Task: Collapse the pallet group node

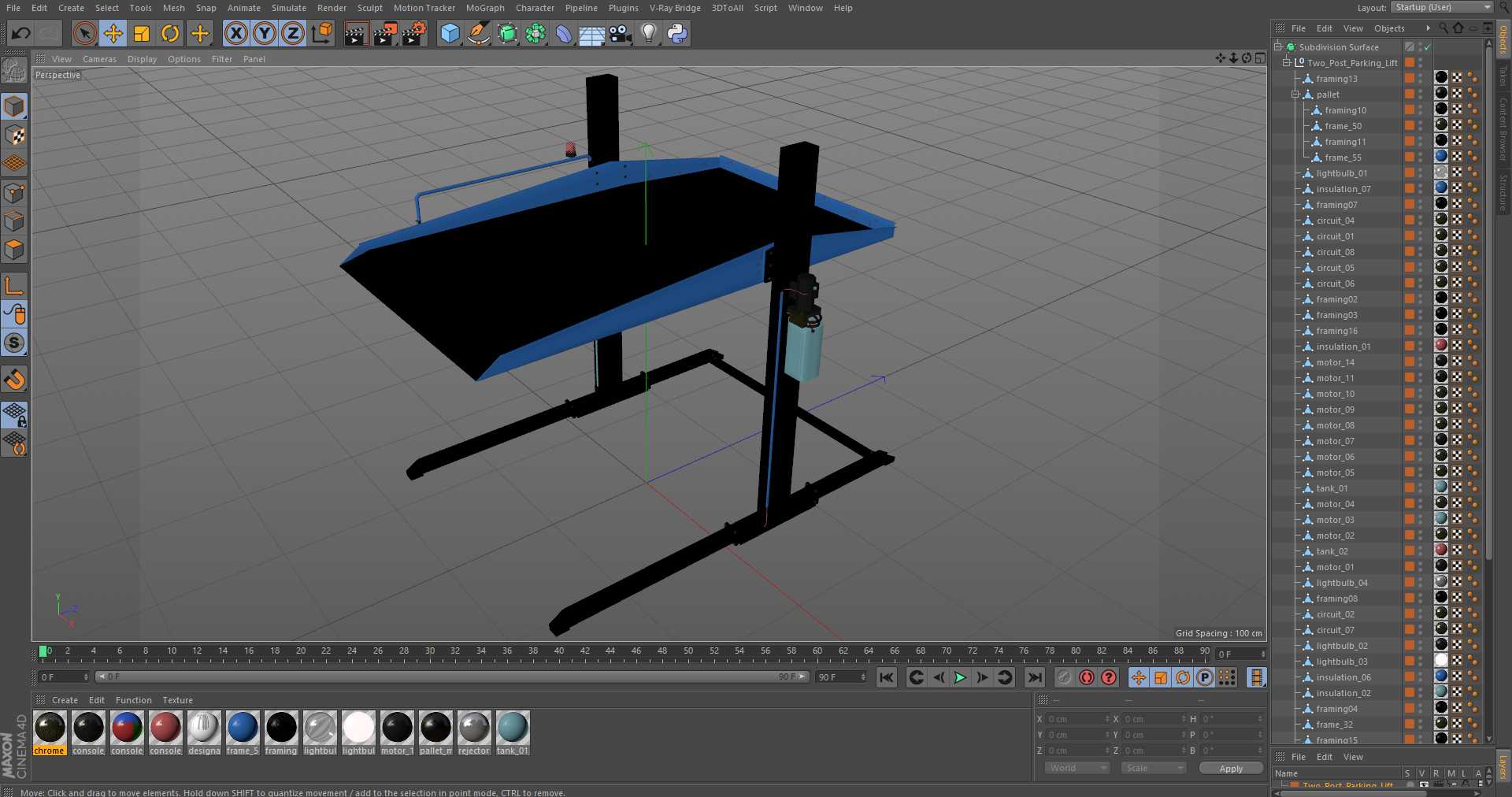Action: (1295, 95)
